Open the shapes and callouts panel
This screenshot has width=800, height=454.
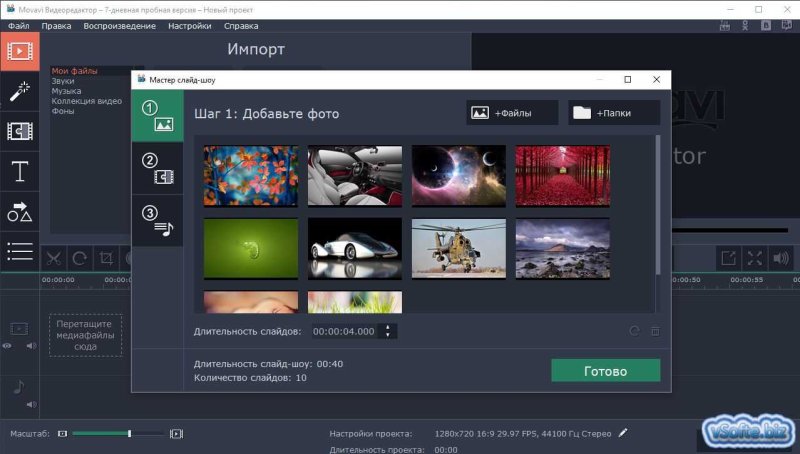19,212
